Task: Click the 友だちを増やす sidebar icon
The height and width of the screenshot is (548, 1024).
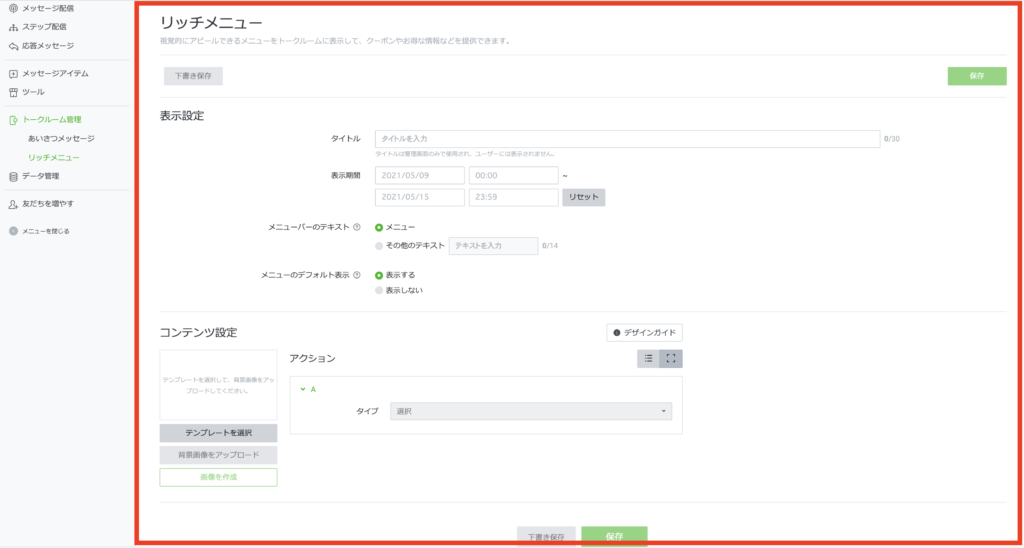Action: point(13,203)
